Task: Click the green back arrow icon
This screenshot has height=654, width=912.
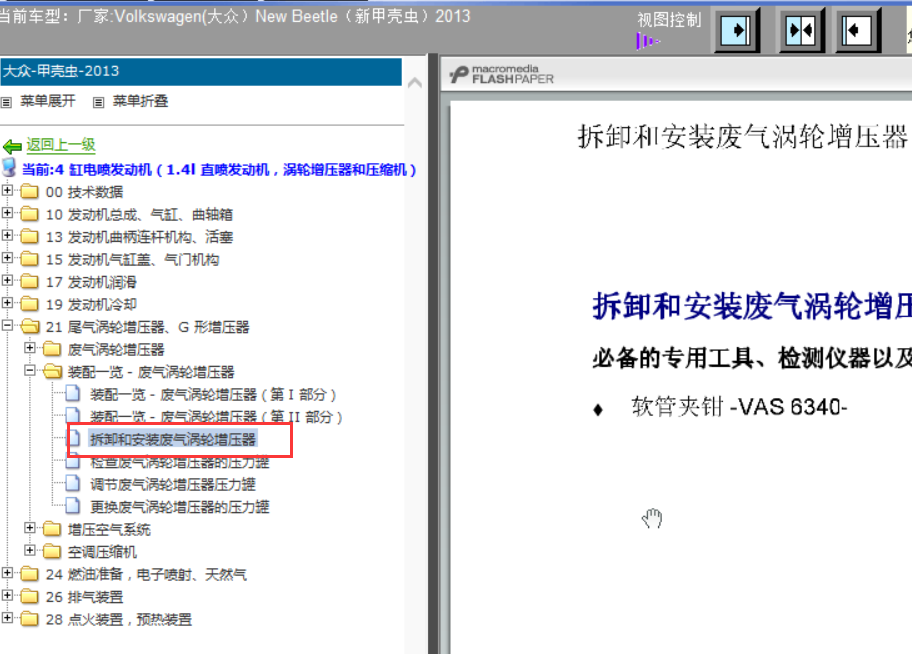Action: coord(12,146)
